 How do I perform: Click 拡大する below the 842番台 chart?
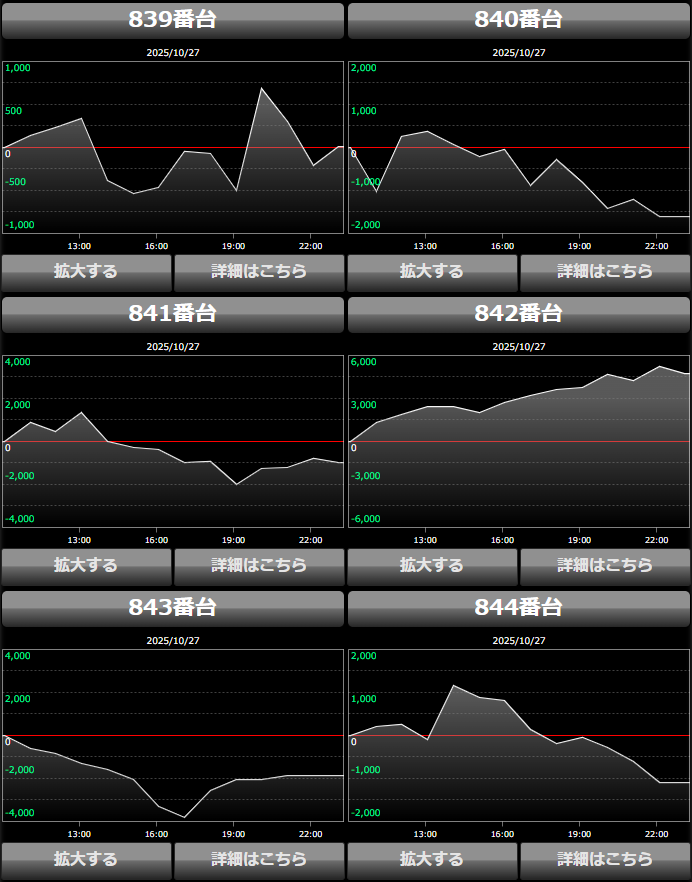[432, 566]
